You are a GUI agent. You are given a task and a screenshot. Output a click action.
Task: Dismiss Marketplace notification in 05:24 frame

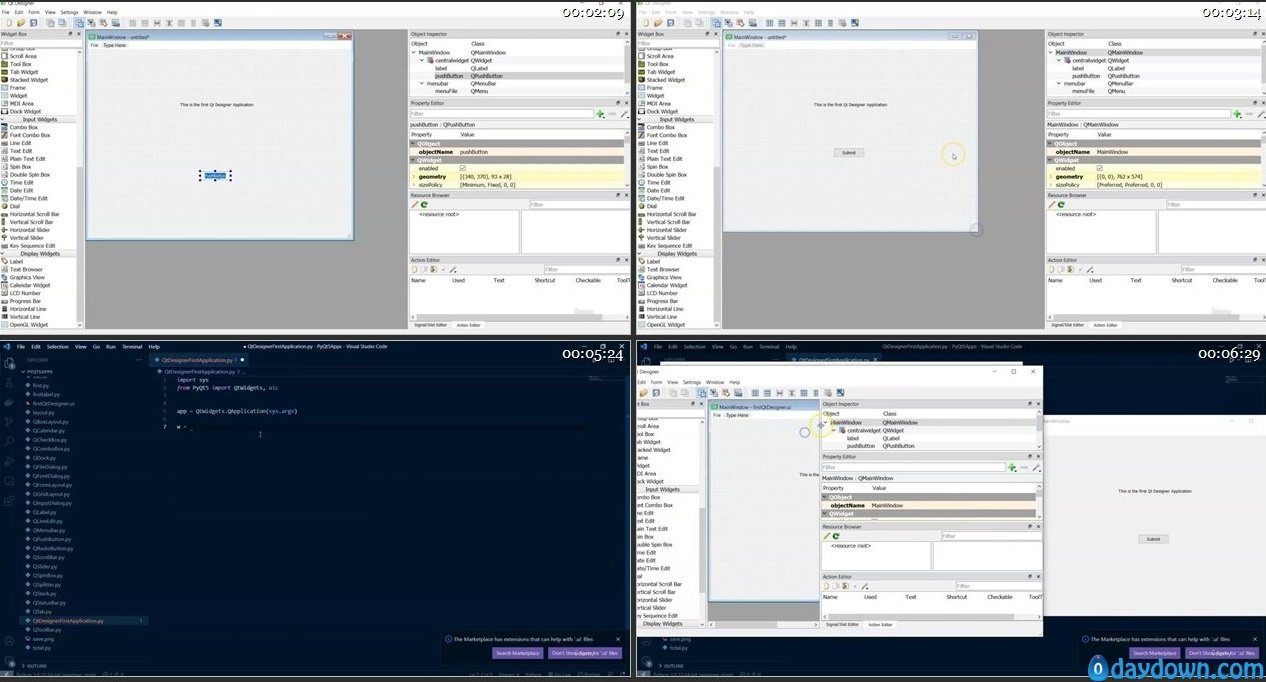coord(618,639)
